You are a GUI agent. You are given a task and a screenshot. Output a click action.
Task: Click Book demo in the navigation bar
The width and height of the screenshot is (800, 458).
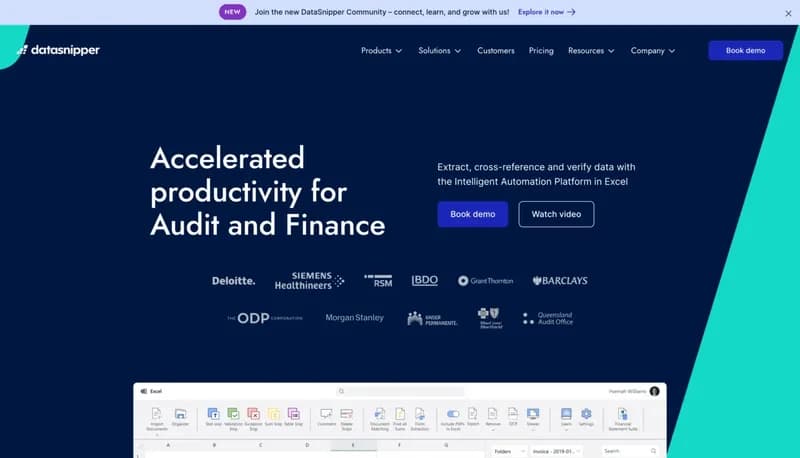click(x=745, y=50)
